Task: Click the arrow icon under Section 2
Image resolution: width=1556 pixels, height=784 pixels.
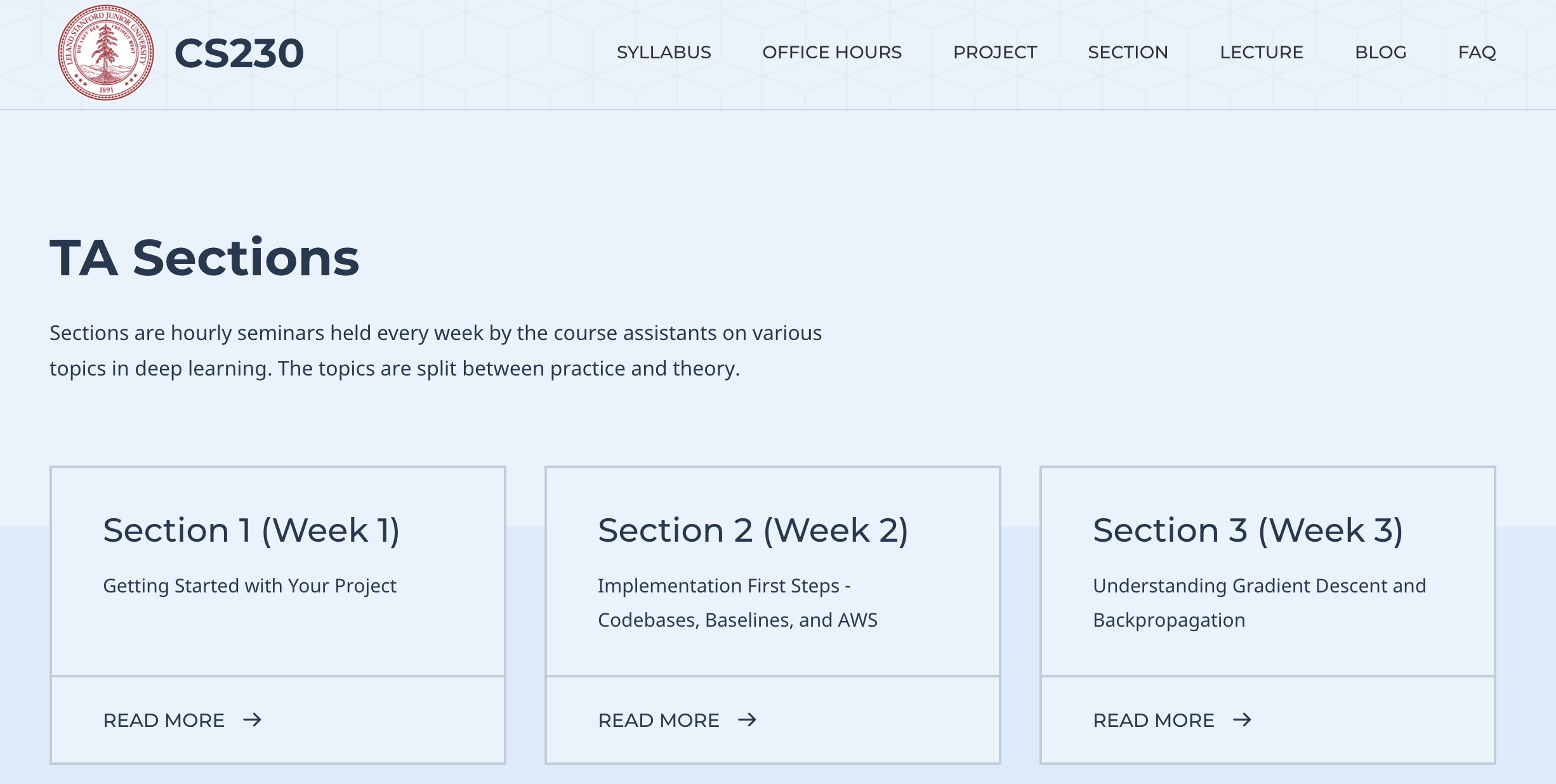Action: [x=747, y=720]
